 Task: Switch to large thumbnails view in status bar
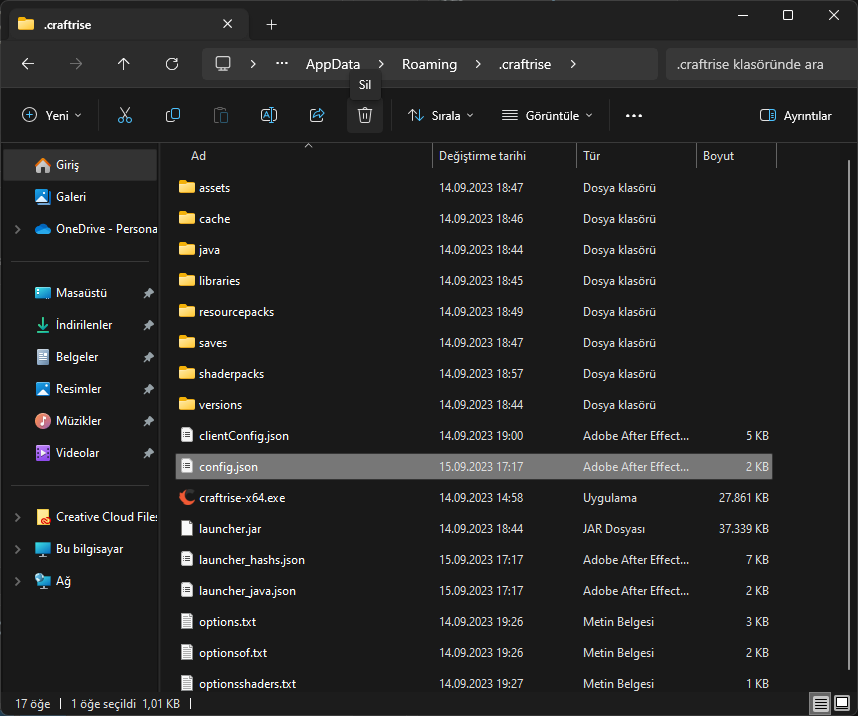[841, 704]
